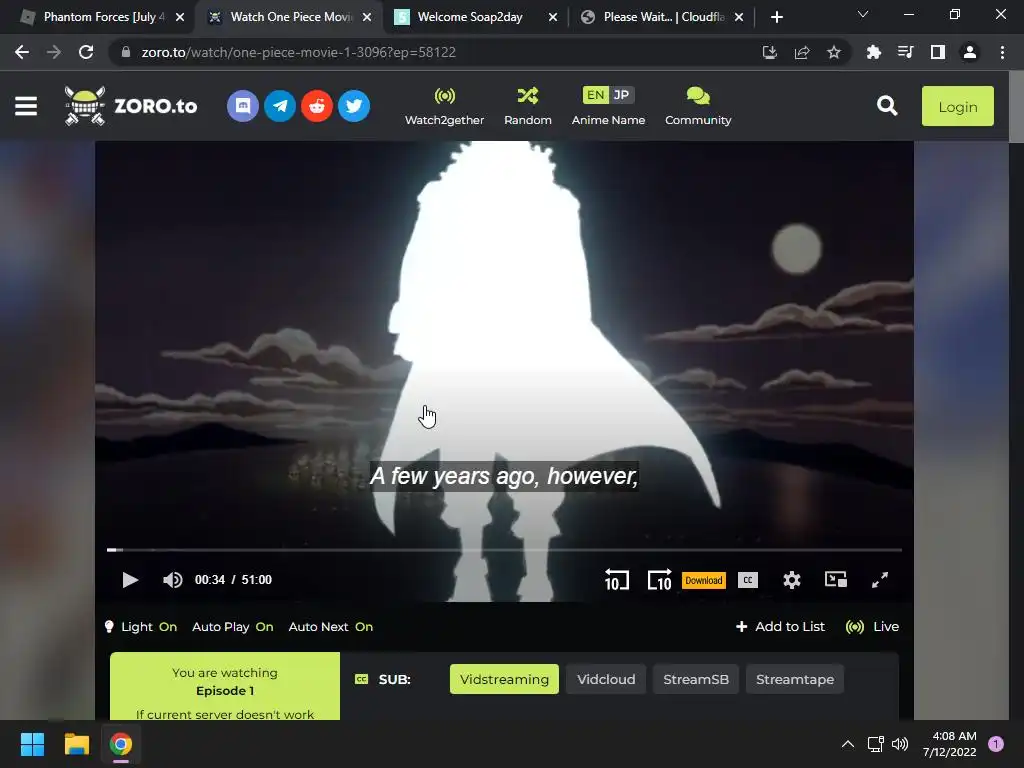Skip forward 10 seconds
The width and height of the screenshot is (1024, 768).
(x=660, y=580)
